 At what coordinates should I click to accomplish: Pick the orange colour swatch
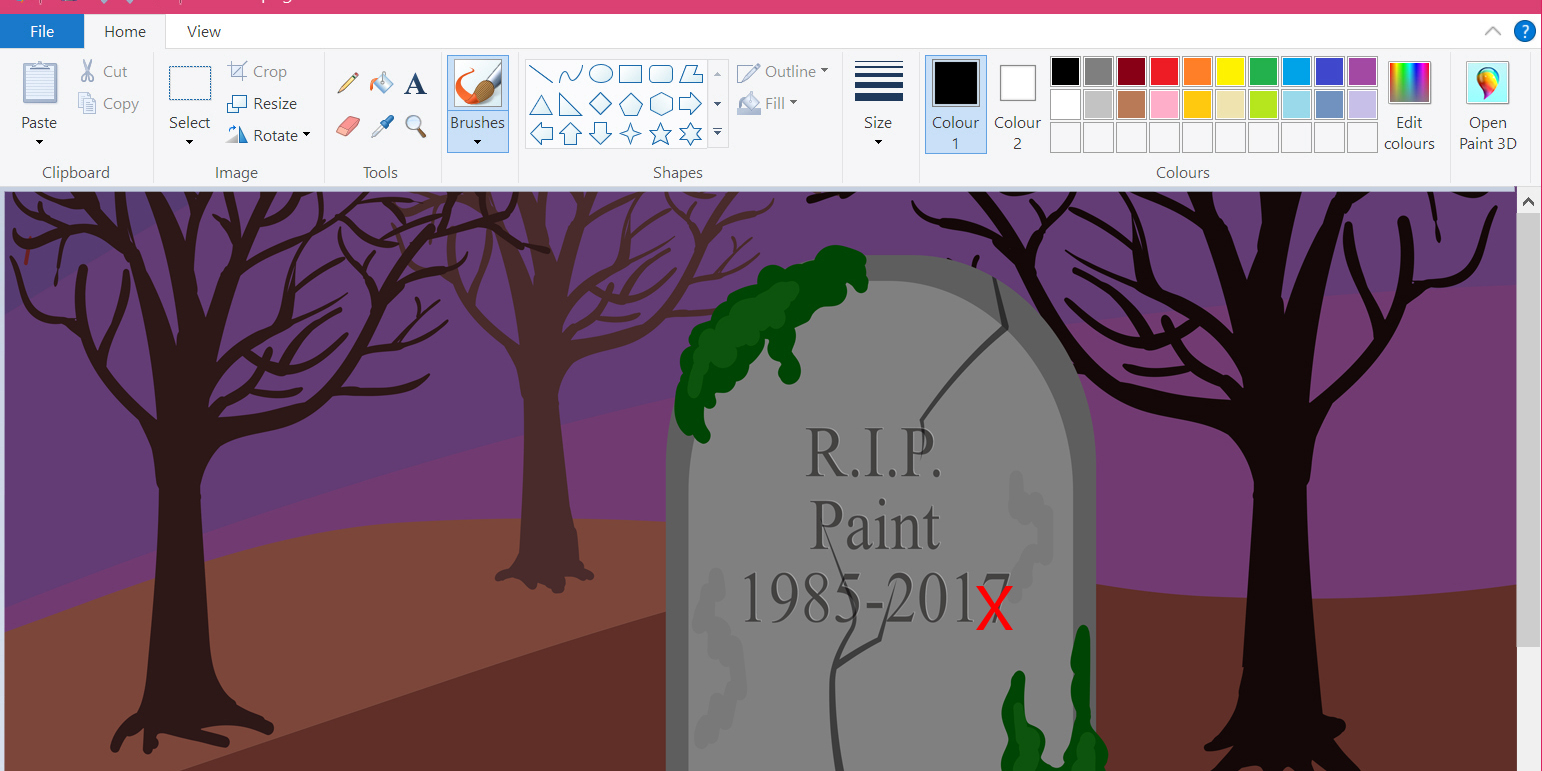pos(1197,72)
